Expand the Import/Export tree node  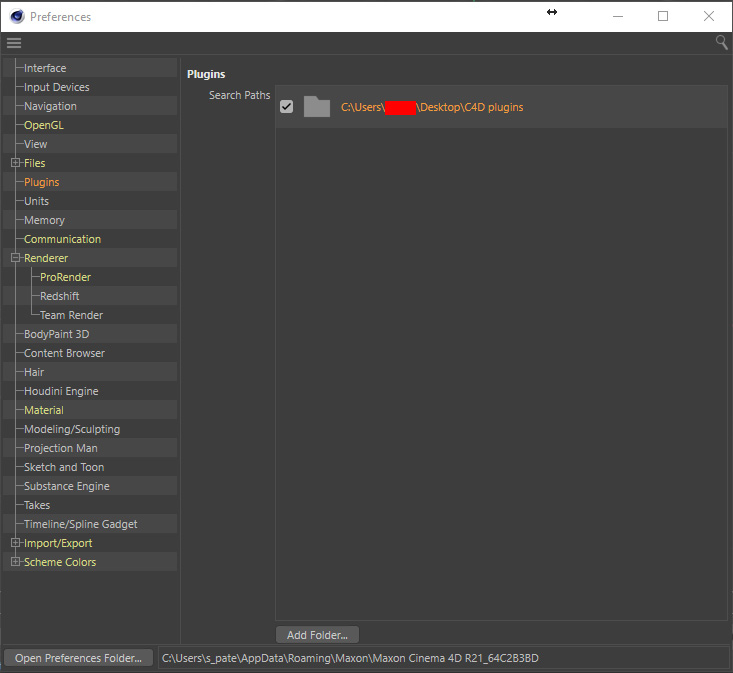pyautogui.click(x=15, y=543)
